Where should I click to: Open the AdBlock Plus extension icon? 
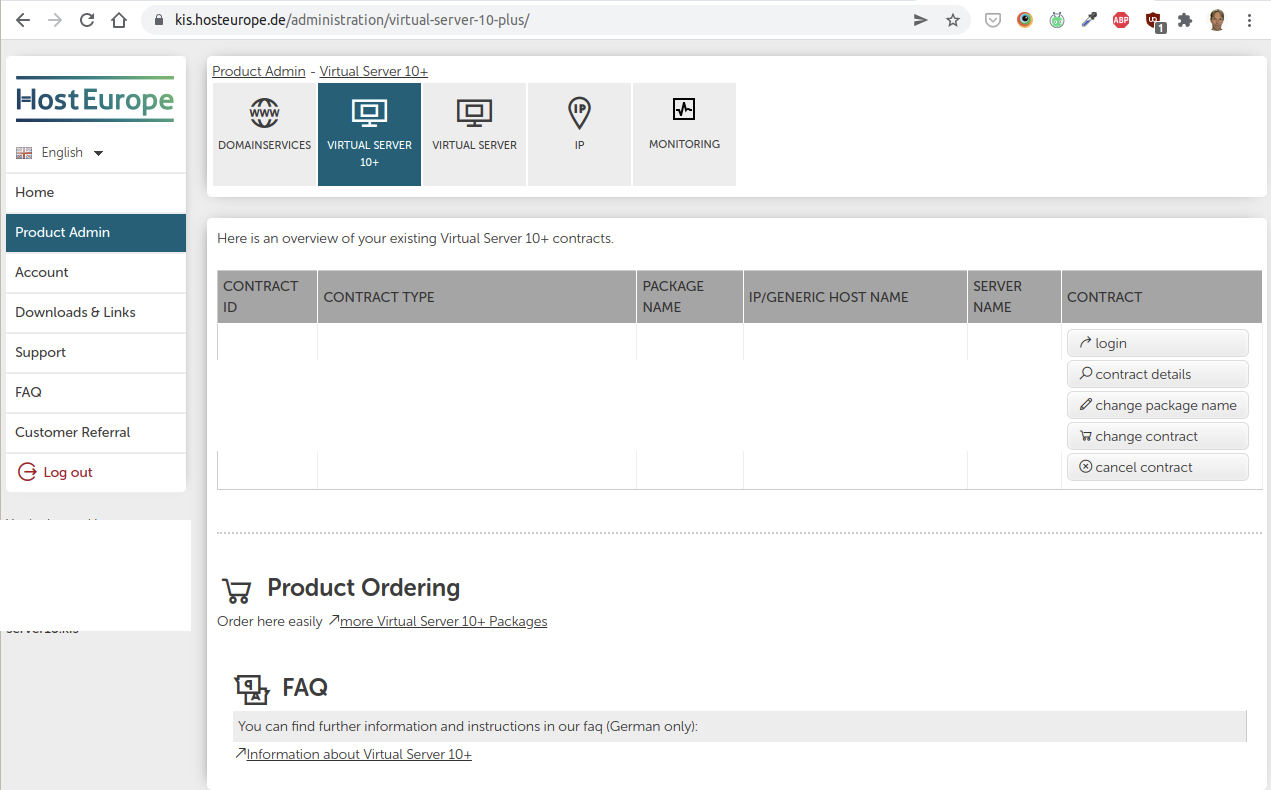[1121, 20]
